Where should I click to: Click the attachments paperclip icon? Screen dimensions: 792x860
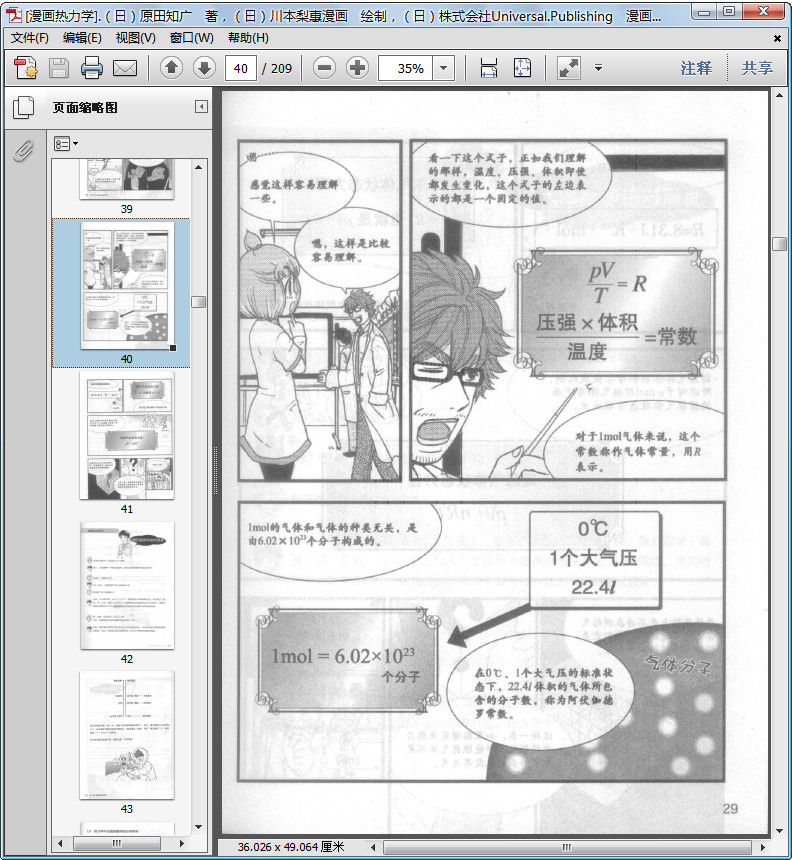tap(24, 151)
